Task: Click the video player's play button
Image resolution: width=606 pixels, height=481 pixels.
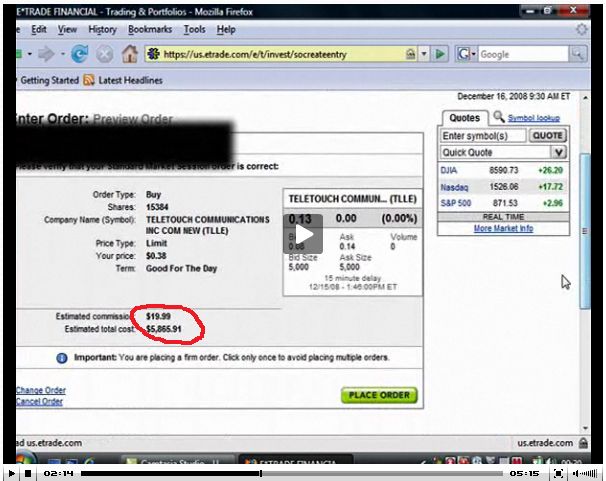Action: pos(12,473)
